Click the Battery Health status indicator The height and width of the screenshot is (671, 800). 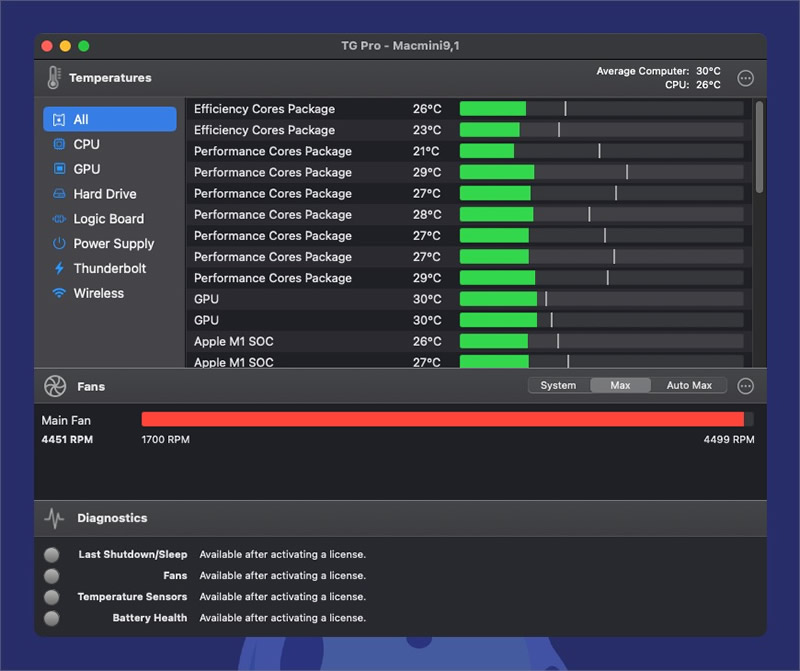coord(52,618)
